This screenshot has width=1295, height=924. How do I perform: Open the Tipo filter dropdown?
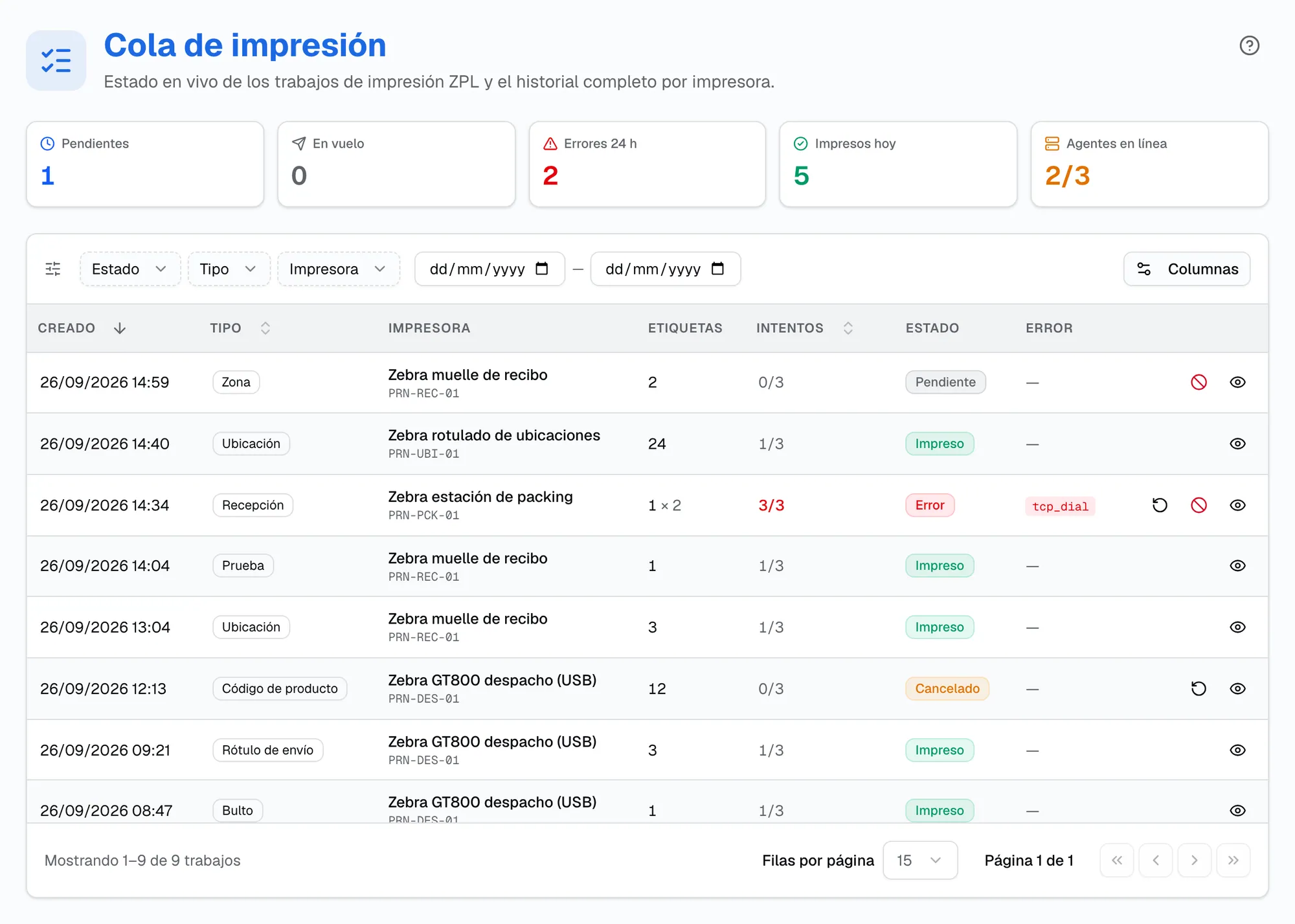[229, 269]
